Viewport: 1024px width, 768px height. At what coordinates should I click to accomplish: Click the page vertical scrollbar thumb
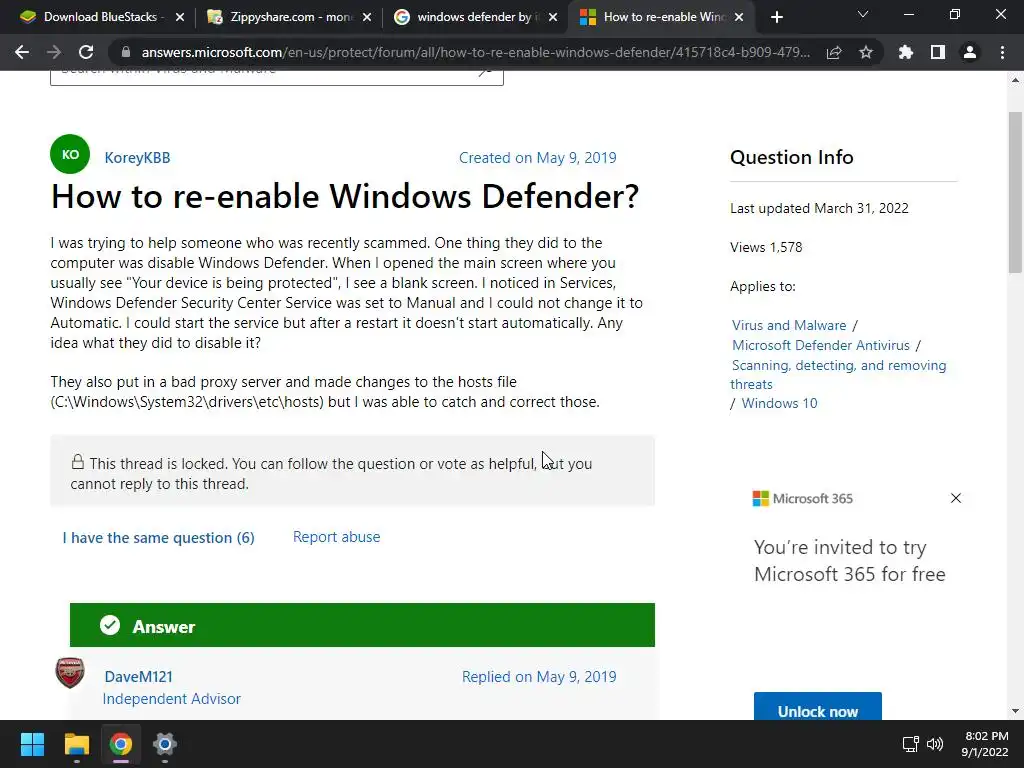point(1015,193)
